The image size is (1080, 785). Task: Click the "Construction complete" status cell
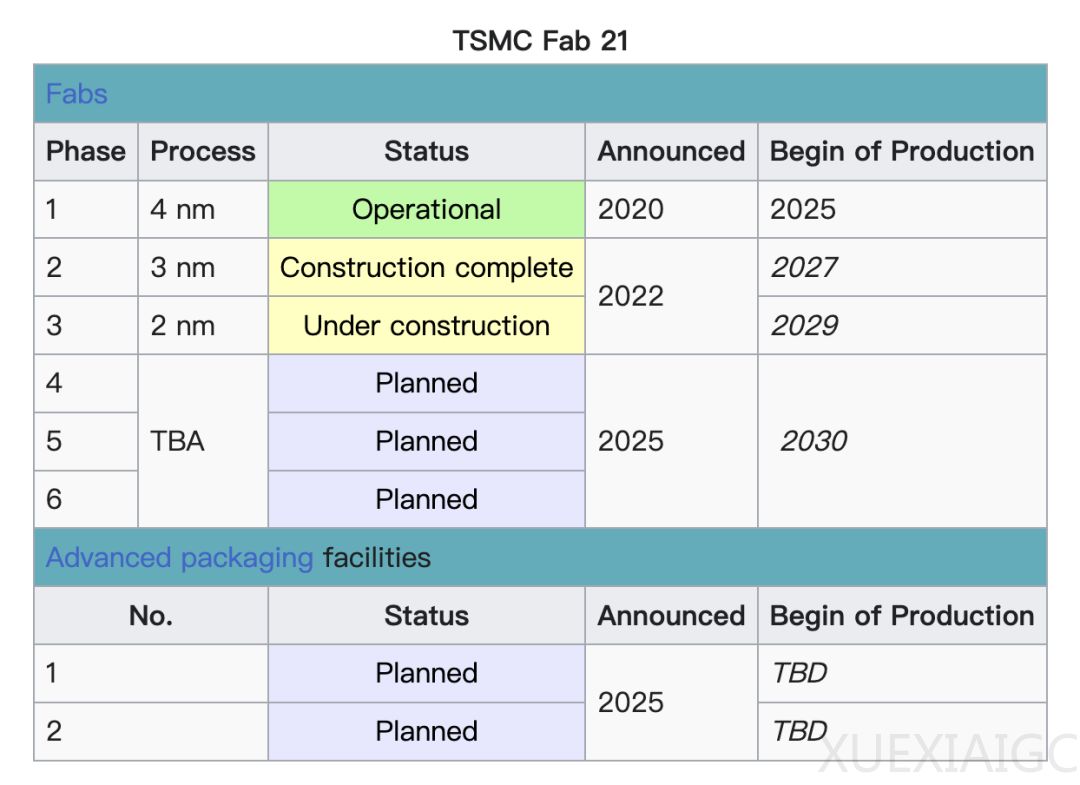[426, 268]
